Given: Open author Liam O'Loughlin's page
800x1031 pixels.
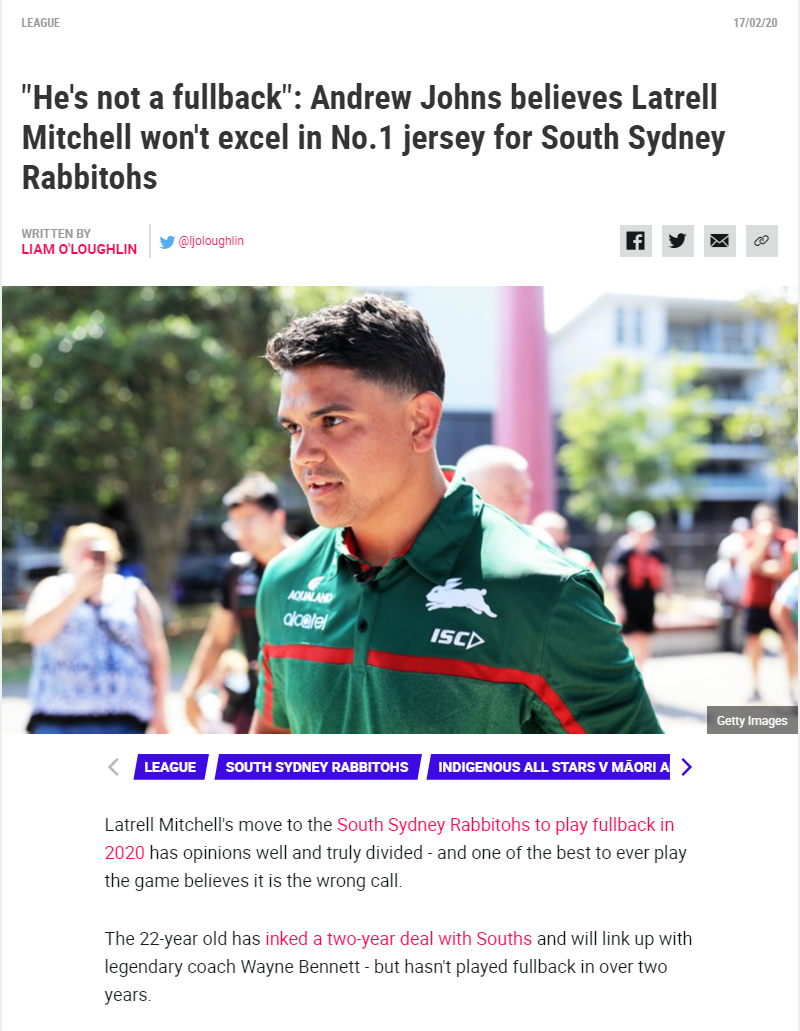Looking at the screenshot, I should 80,249.
